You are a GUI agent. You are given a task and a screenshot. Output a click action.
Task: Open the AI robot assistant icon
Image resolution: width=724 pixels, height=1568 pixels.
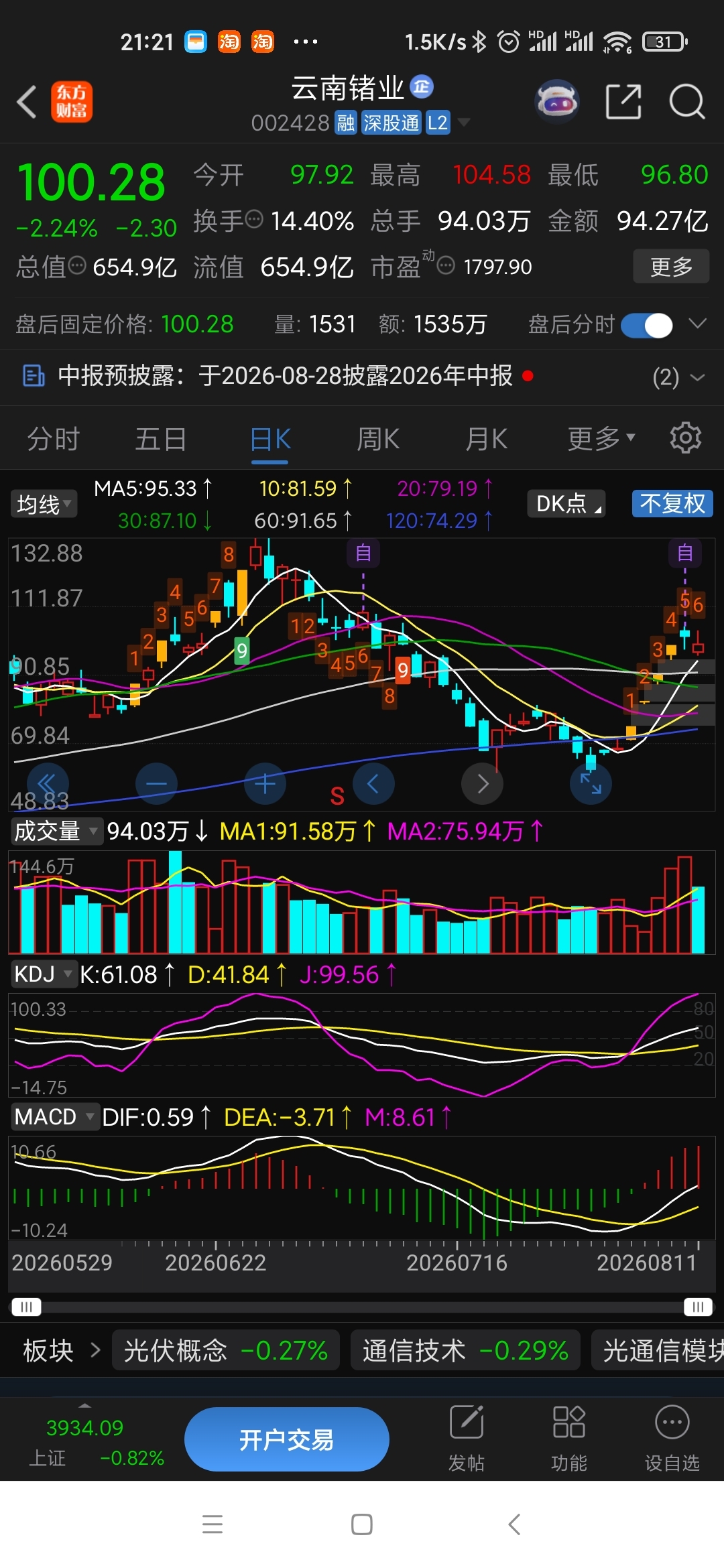click(557, 102)
